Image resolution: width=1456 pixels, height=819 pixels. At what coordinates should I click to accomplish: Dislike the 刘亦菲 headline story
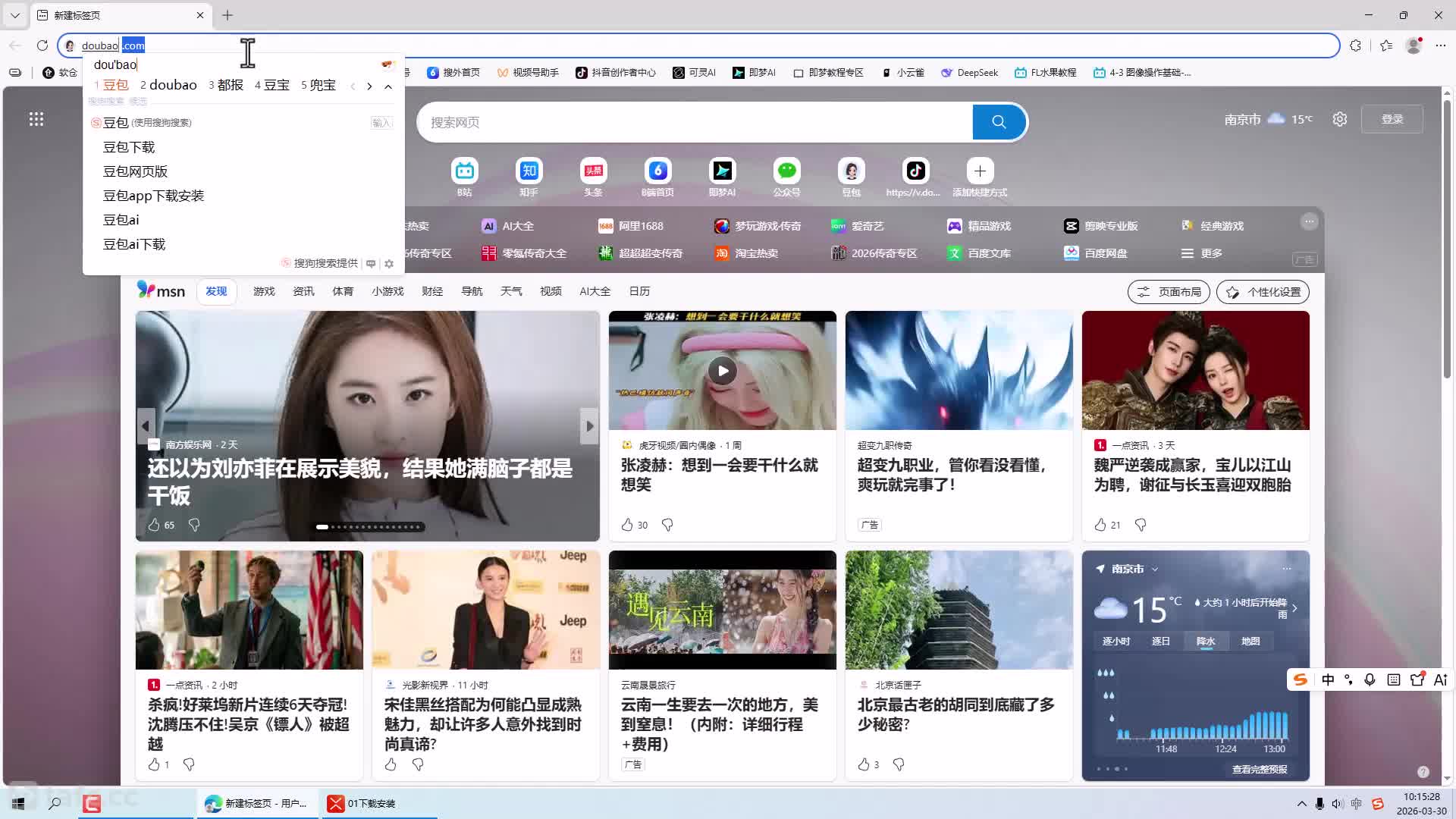(194, 525)
